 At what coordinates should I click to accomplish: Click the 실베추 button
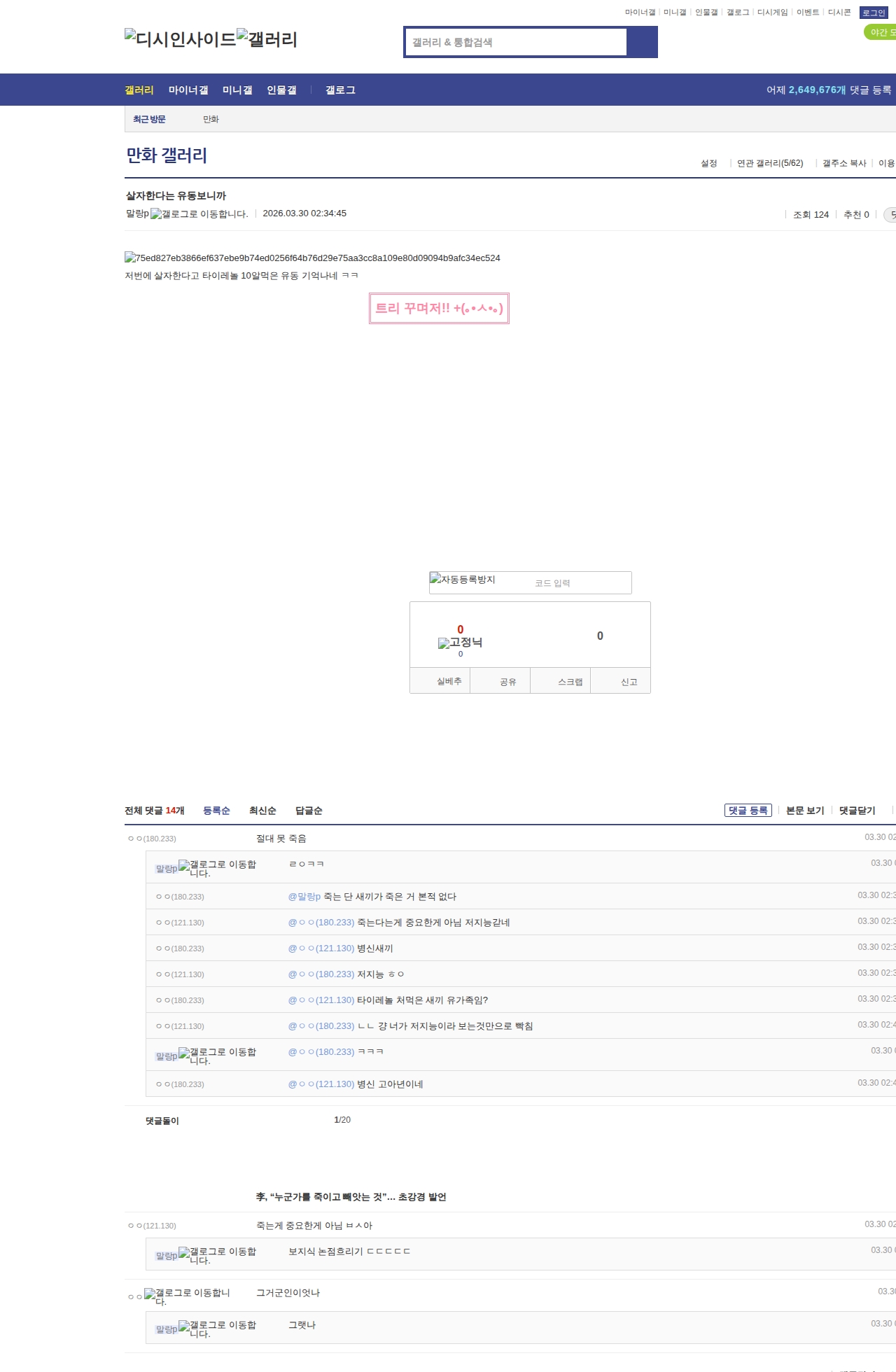coord(440,681)
